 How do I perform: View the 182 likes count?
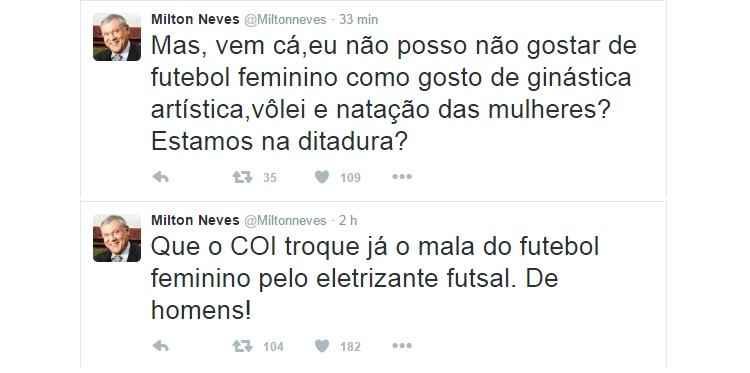[350, 346]
